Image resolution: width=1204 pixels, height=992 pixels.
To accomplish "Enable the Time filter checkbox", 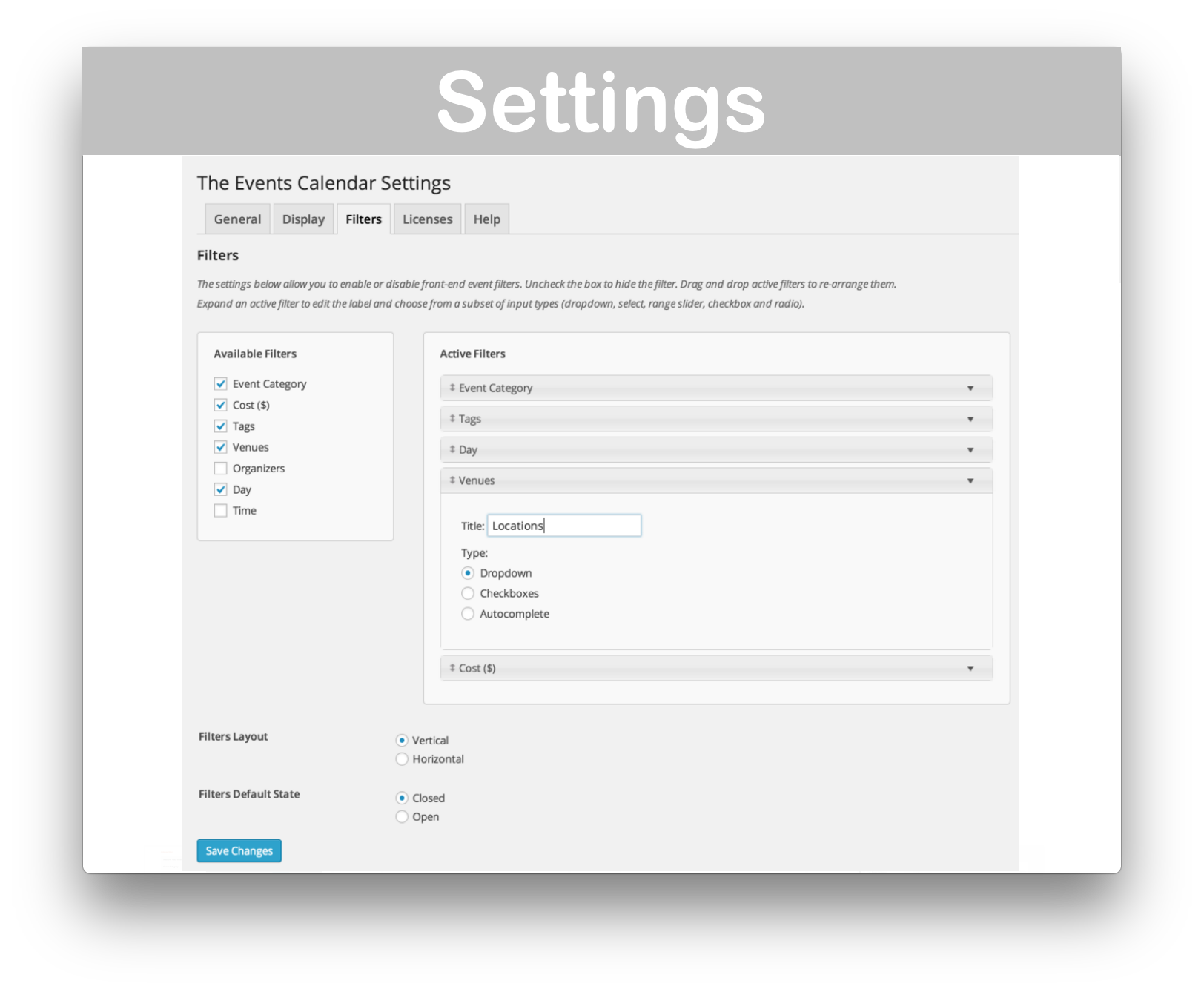I will (220, 510).
